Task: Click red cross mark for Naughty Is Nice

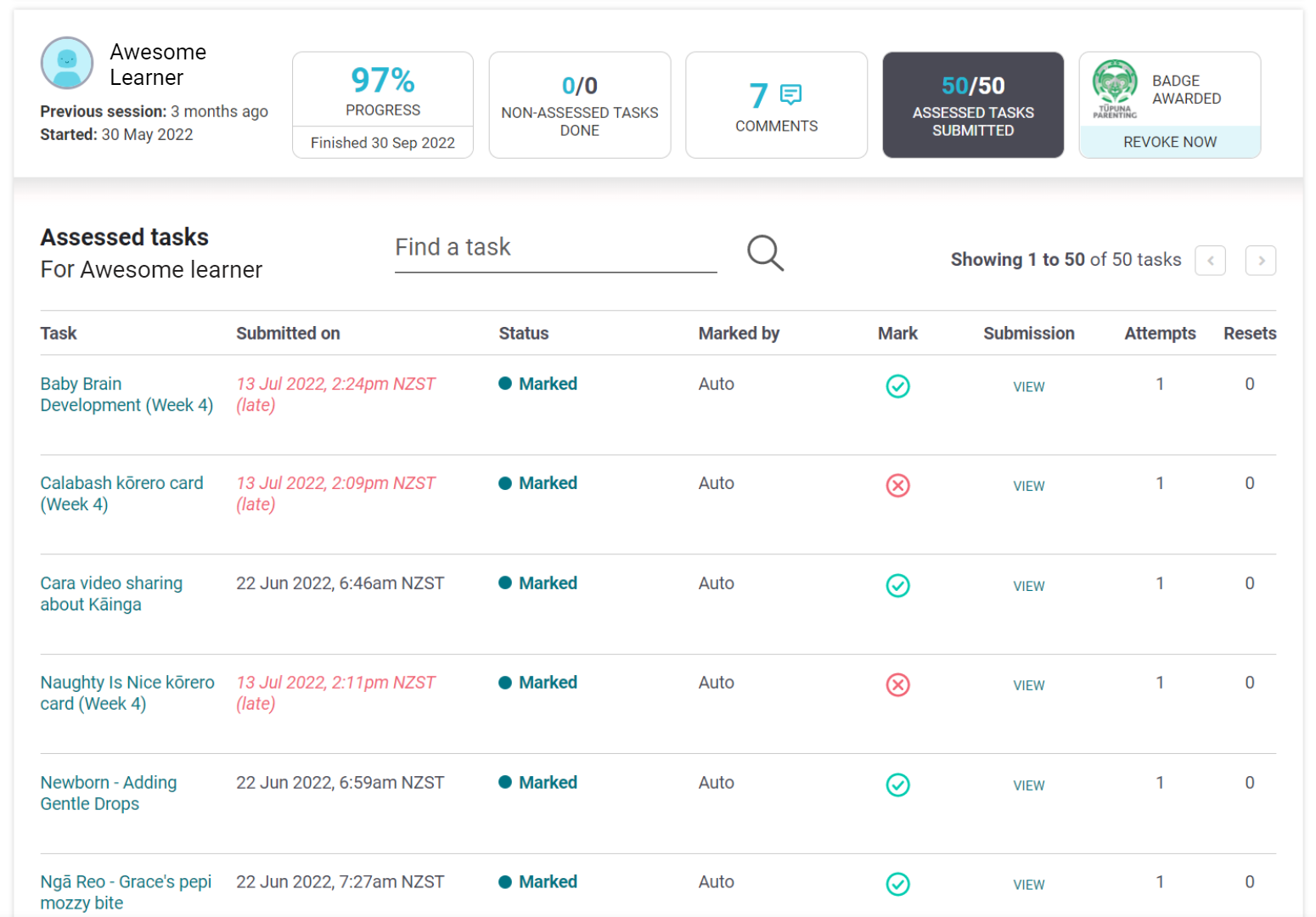Action: 897,685
